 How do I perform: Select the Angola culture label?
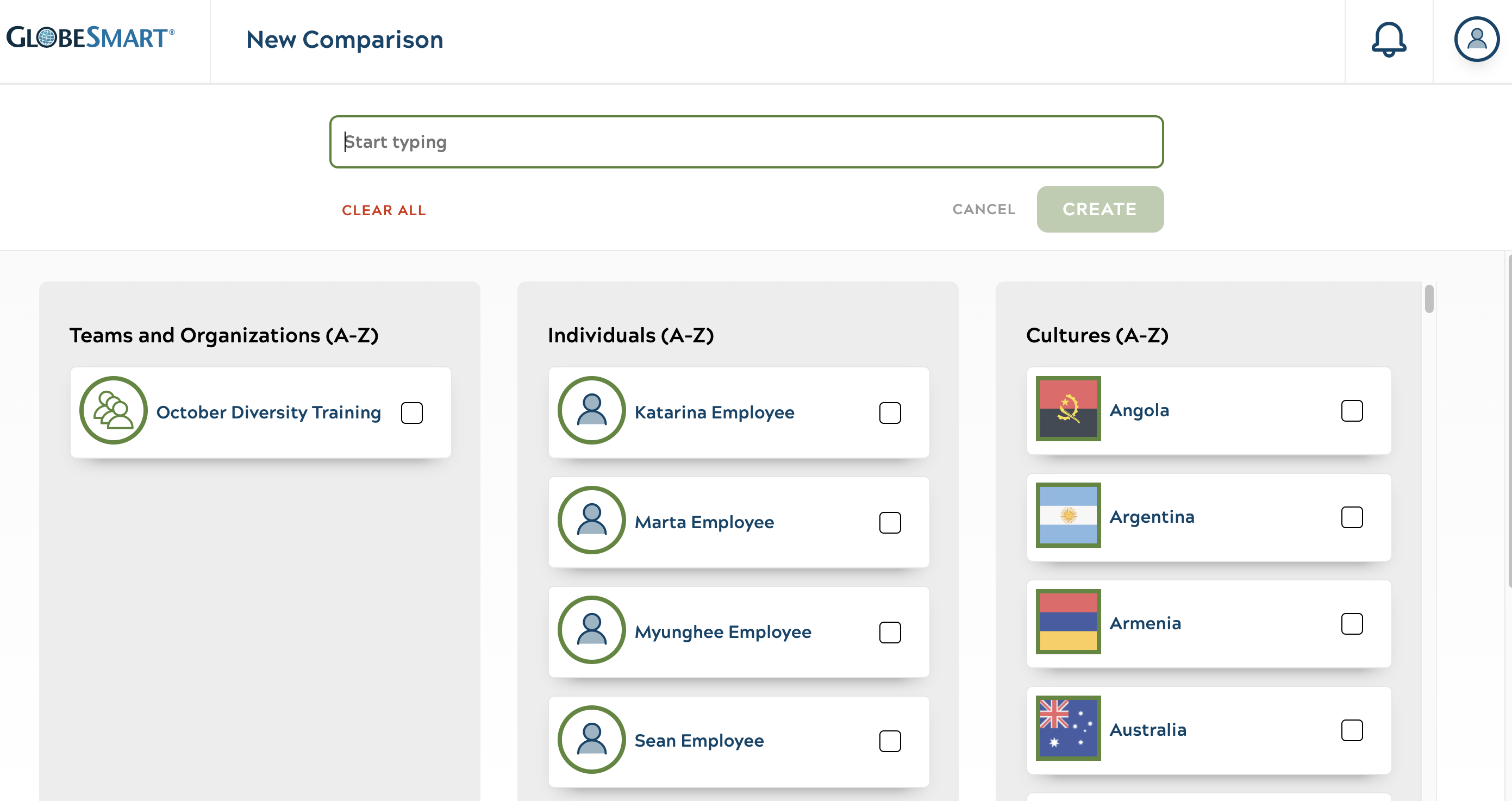pyautogui.click(x=1139, y=410)
